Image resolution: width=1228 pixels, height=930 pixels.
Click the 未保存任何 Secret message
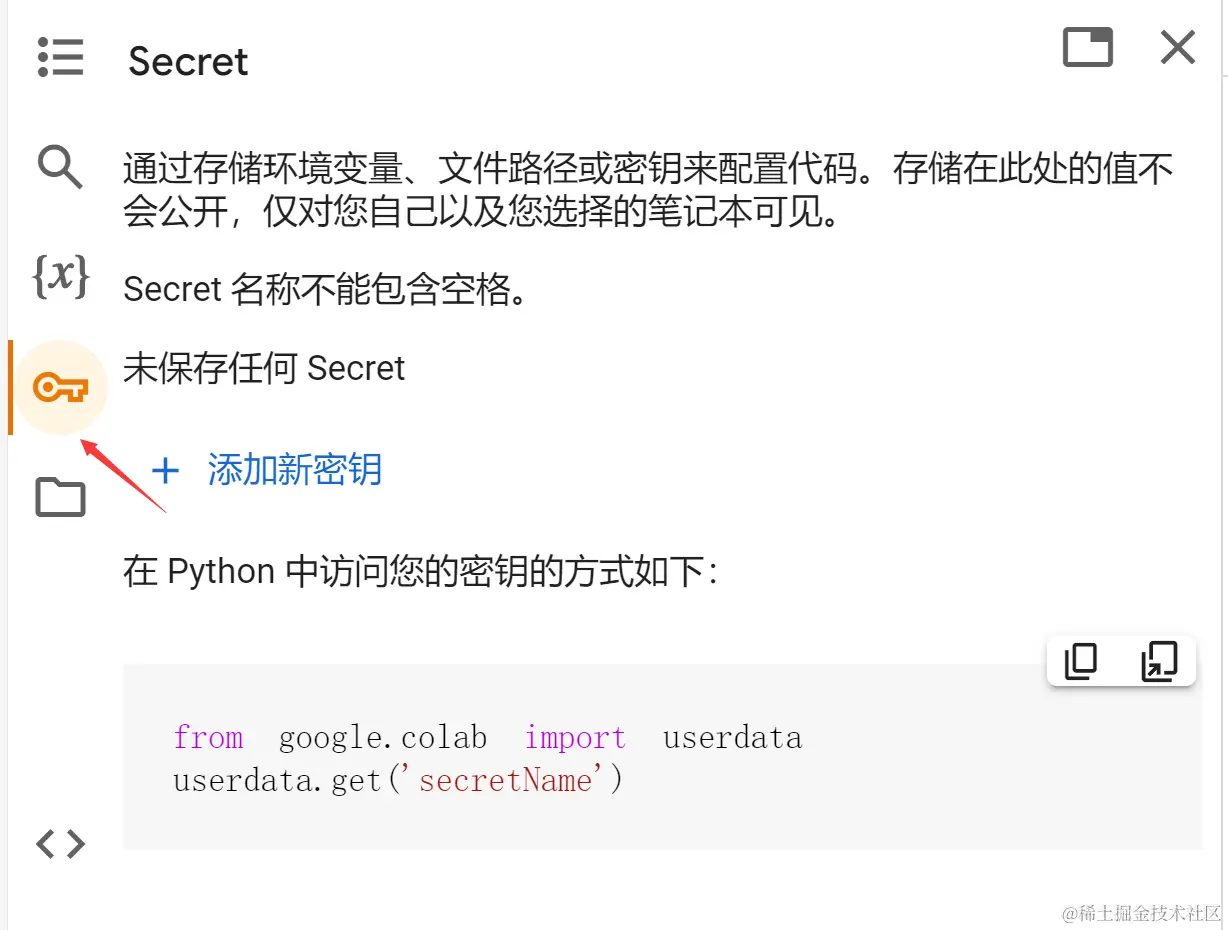click(x=264, y=368)
